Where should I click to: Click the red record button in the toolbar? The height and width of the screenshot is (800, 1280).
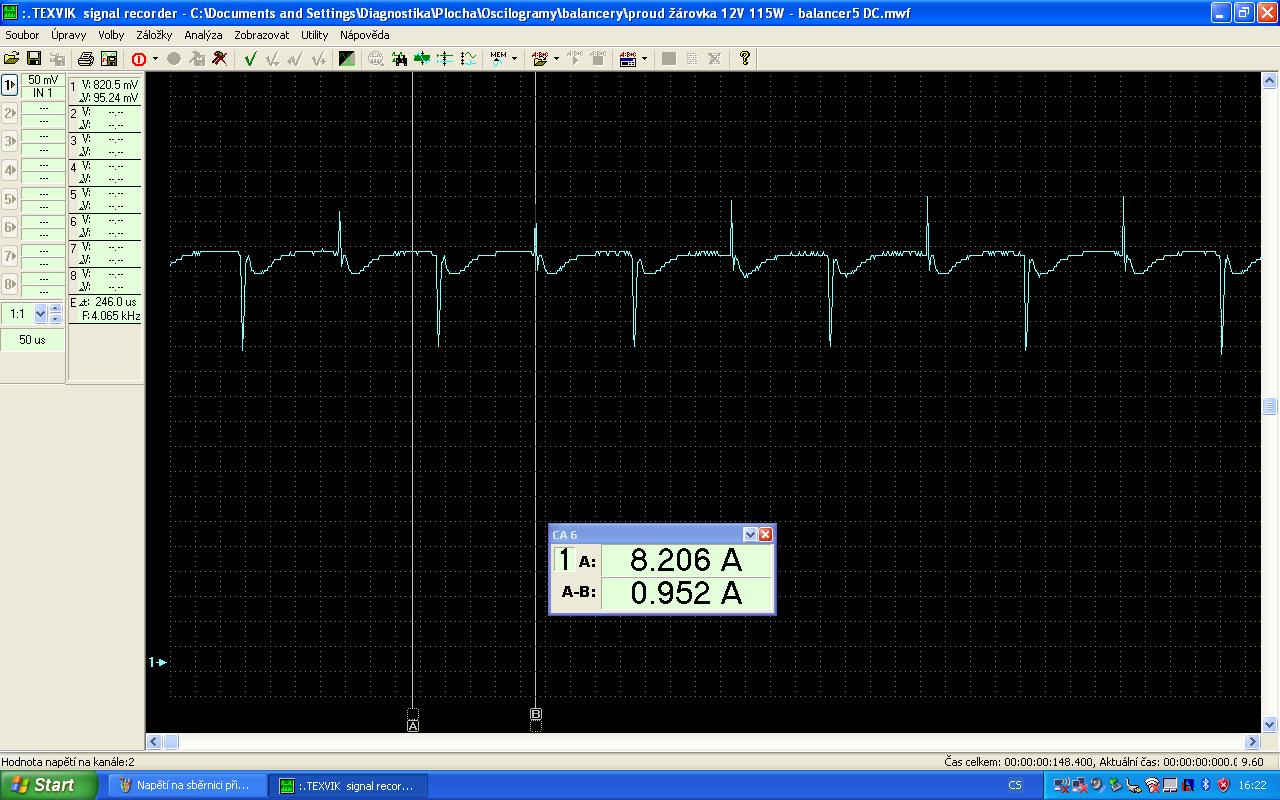pos(138,59)
